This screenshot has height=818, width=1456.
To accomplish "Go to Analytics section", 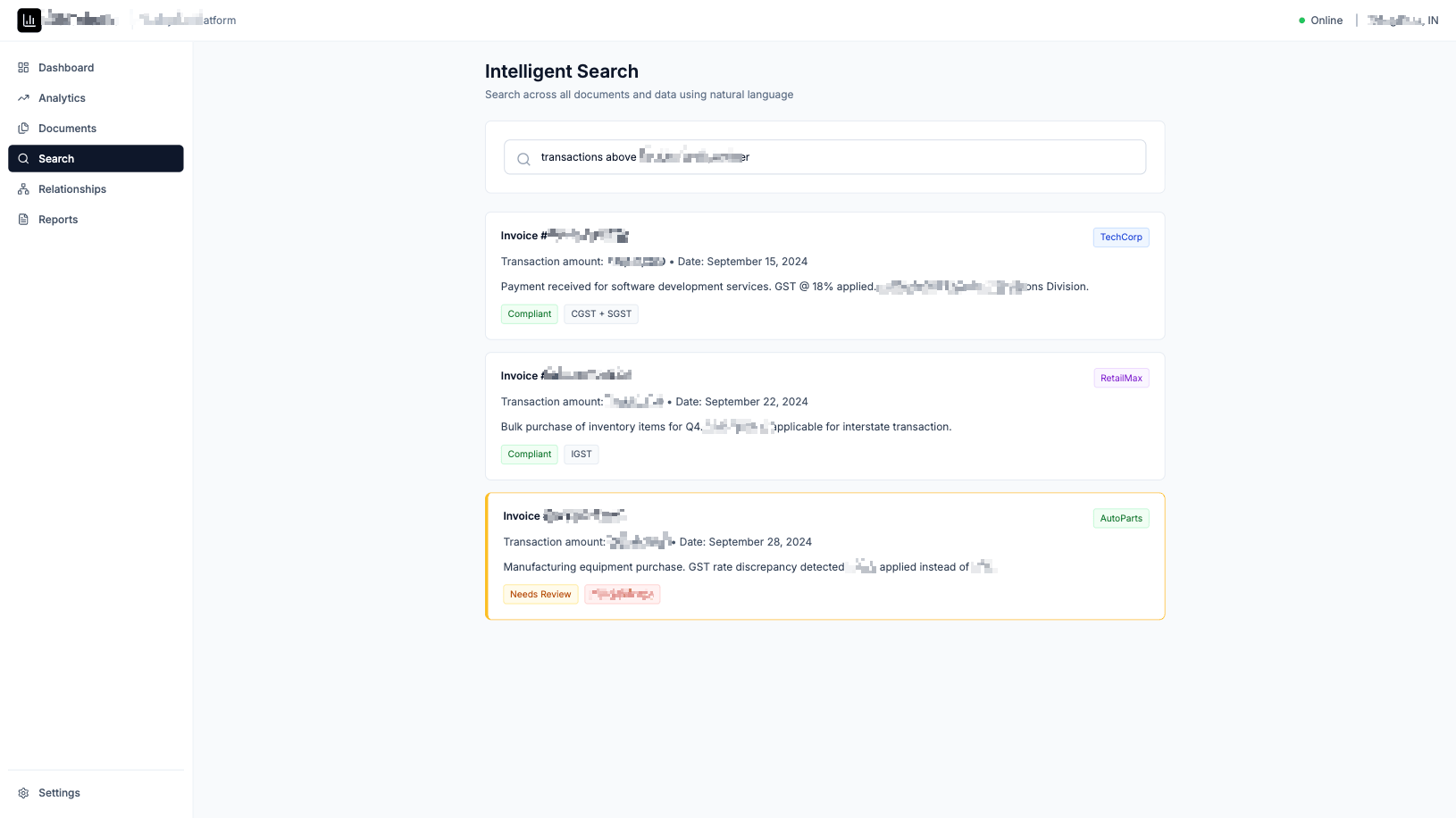I will tap(96, 98).
